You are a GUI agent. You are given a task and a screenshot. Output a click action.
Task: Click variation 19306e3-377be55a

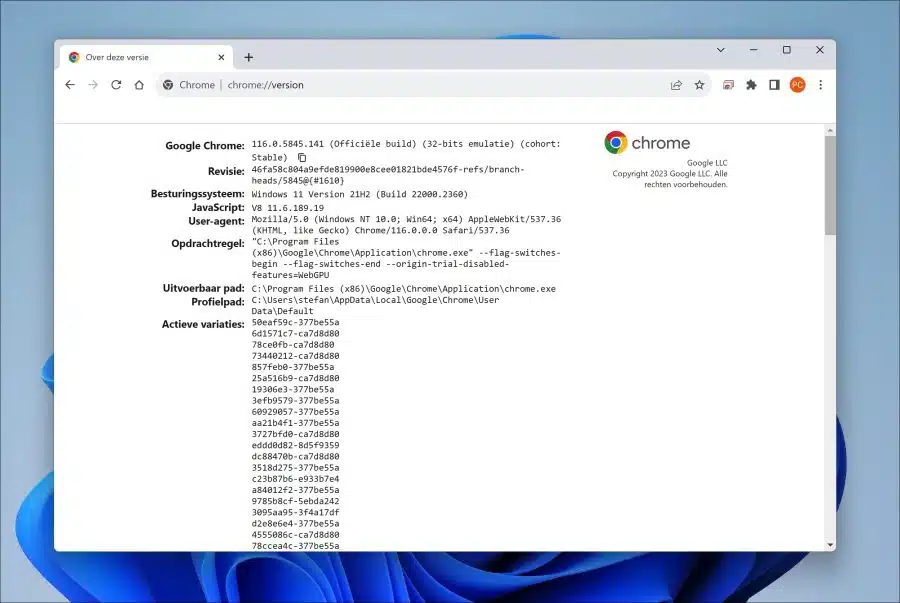click(293, 390)
